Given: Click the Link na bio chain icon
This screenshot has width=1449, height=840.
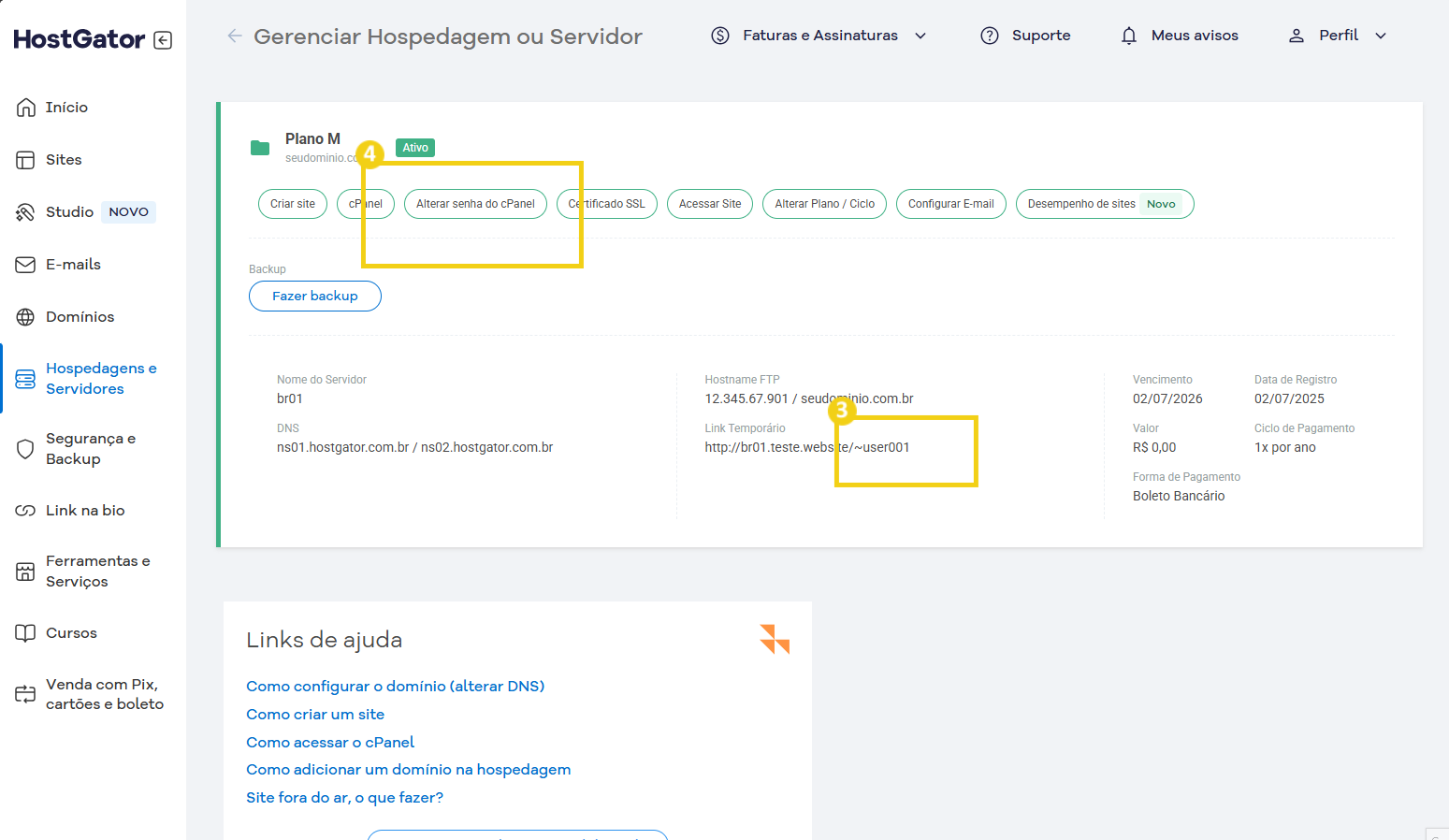Looking at the screenshot, I should click(25, 511).
